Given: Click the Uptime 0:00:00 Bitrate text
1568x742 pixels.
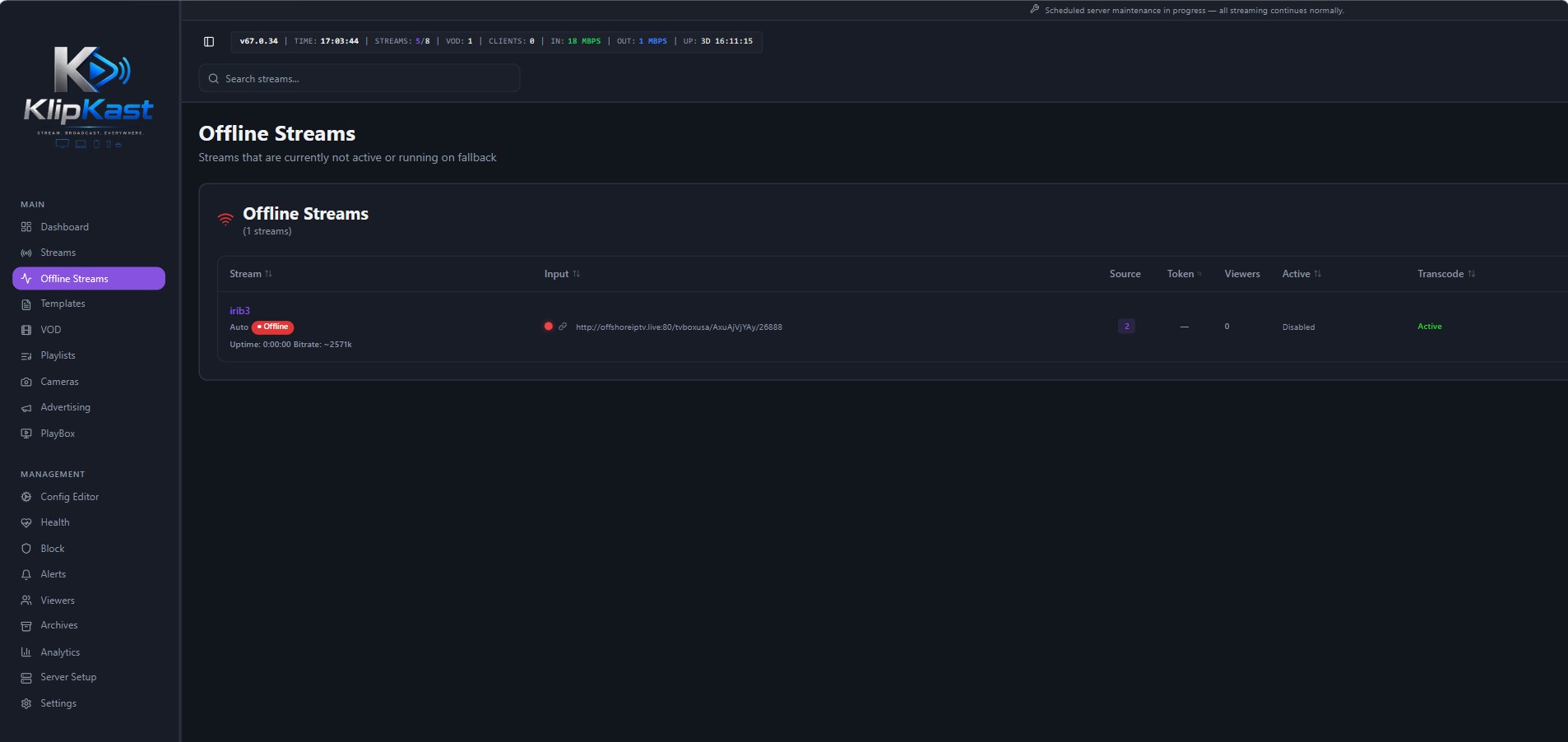Looking at the screenshot, I should [x=290, y=345].
